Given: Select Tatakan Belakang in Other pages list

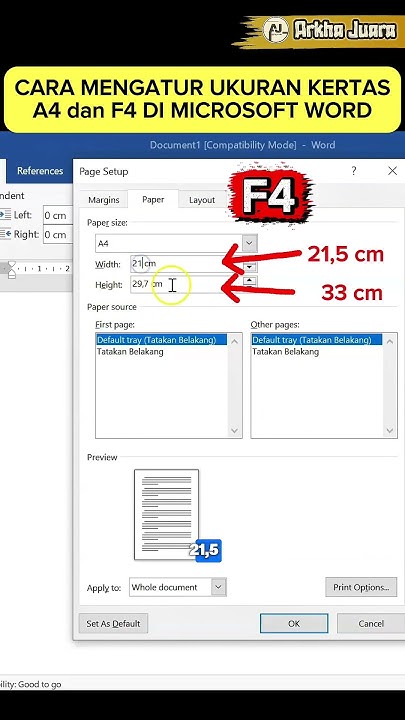Looking at the screenshot, I should click(x=285, y=352).
